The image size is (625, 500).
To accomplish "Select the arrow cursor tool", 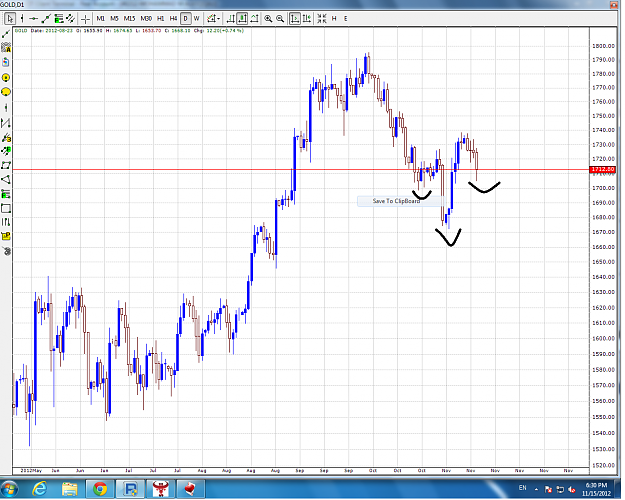I will [10, 19].
